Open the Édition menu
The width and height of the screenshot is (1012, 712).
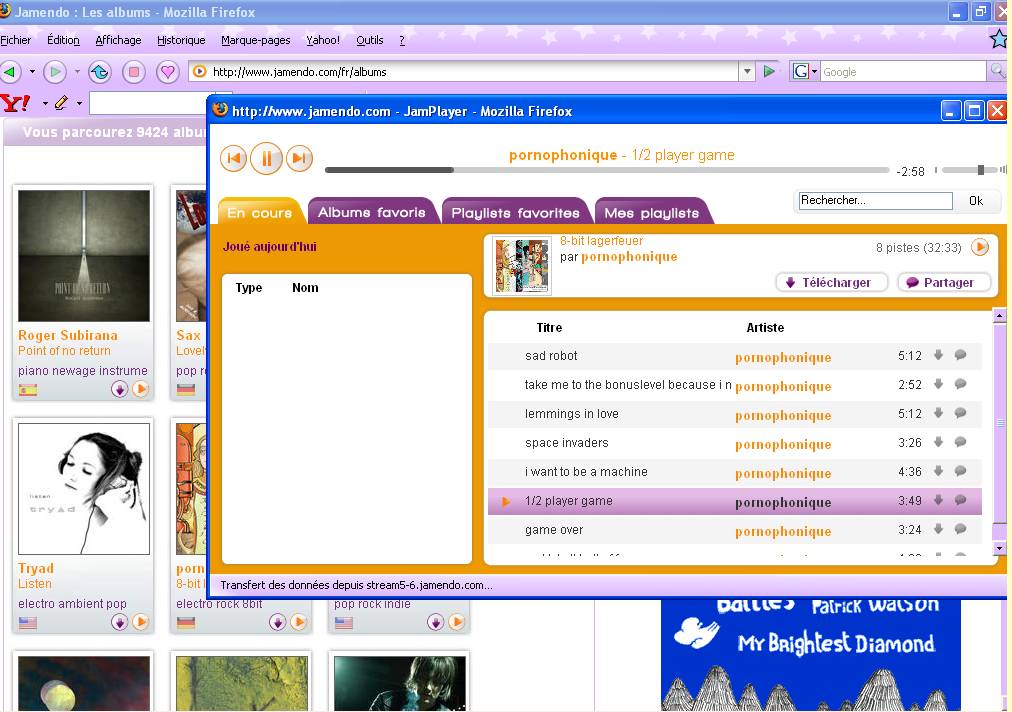tap(63, 40)
